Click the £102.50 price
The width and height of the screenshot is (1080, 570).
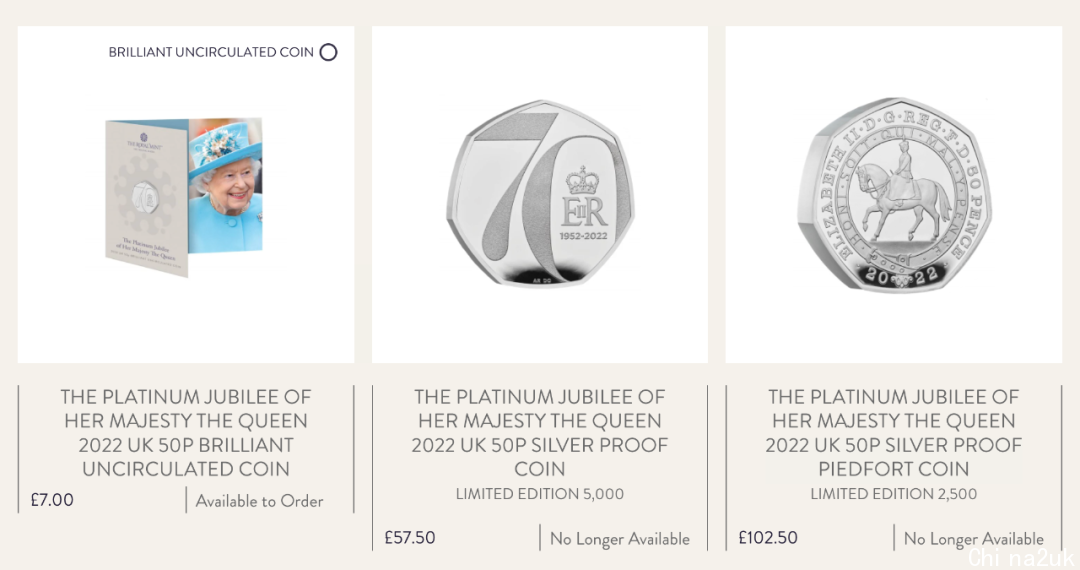(x=768, y=538)
